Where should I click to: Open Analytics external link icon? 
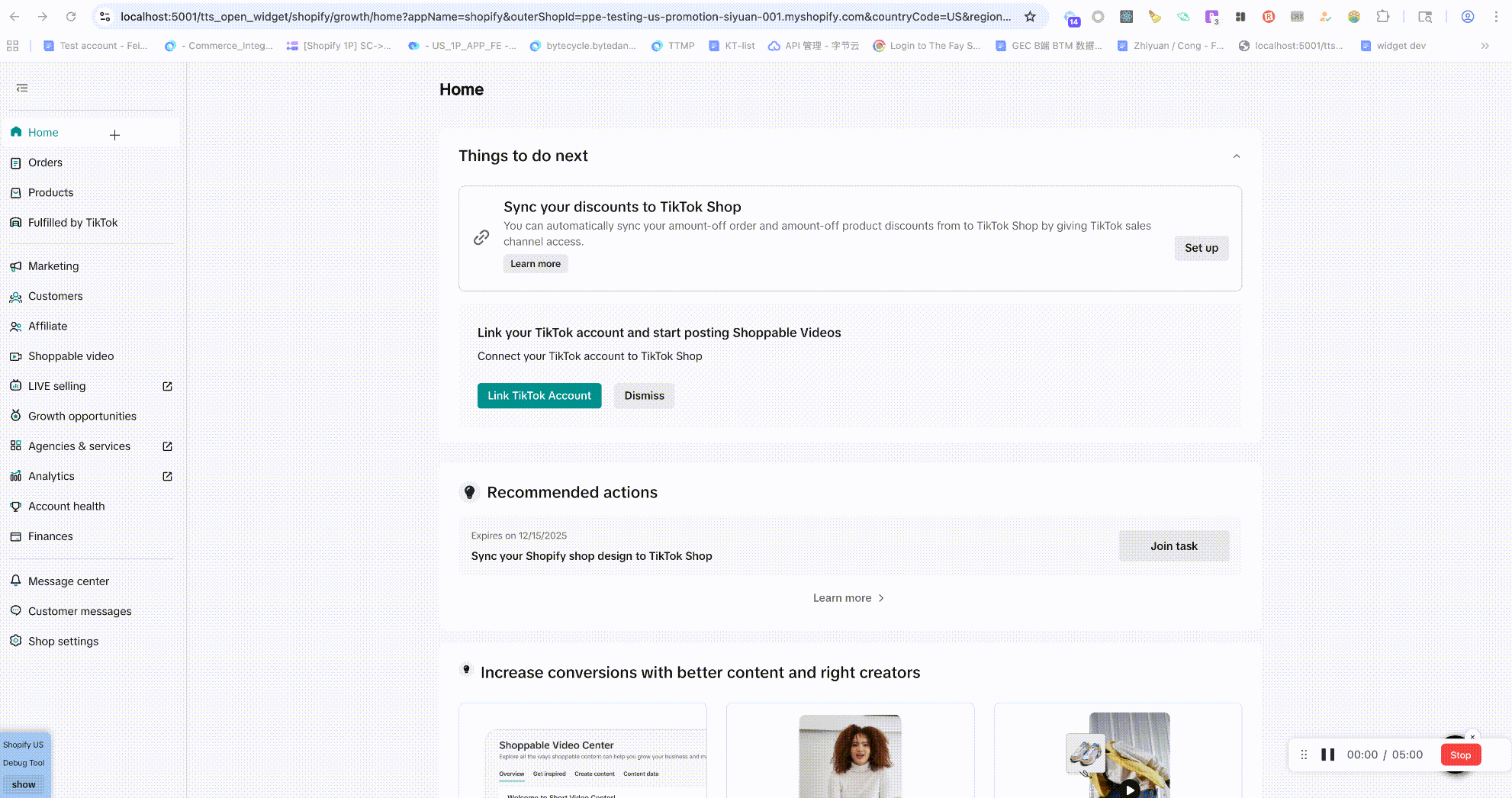[167, 476]
